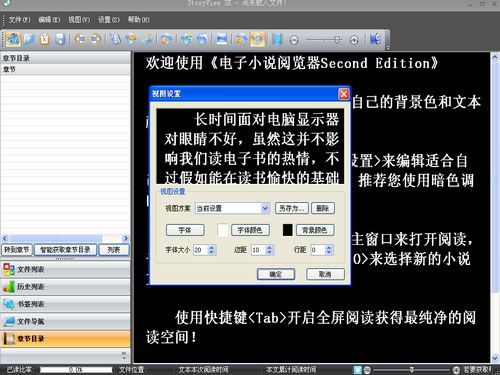Switch to the 文件列表 sidebar tab
Image resolution: width=500 pixels, height=375 pixels.
(x=65, y=269)
